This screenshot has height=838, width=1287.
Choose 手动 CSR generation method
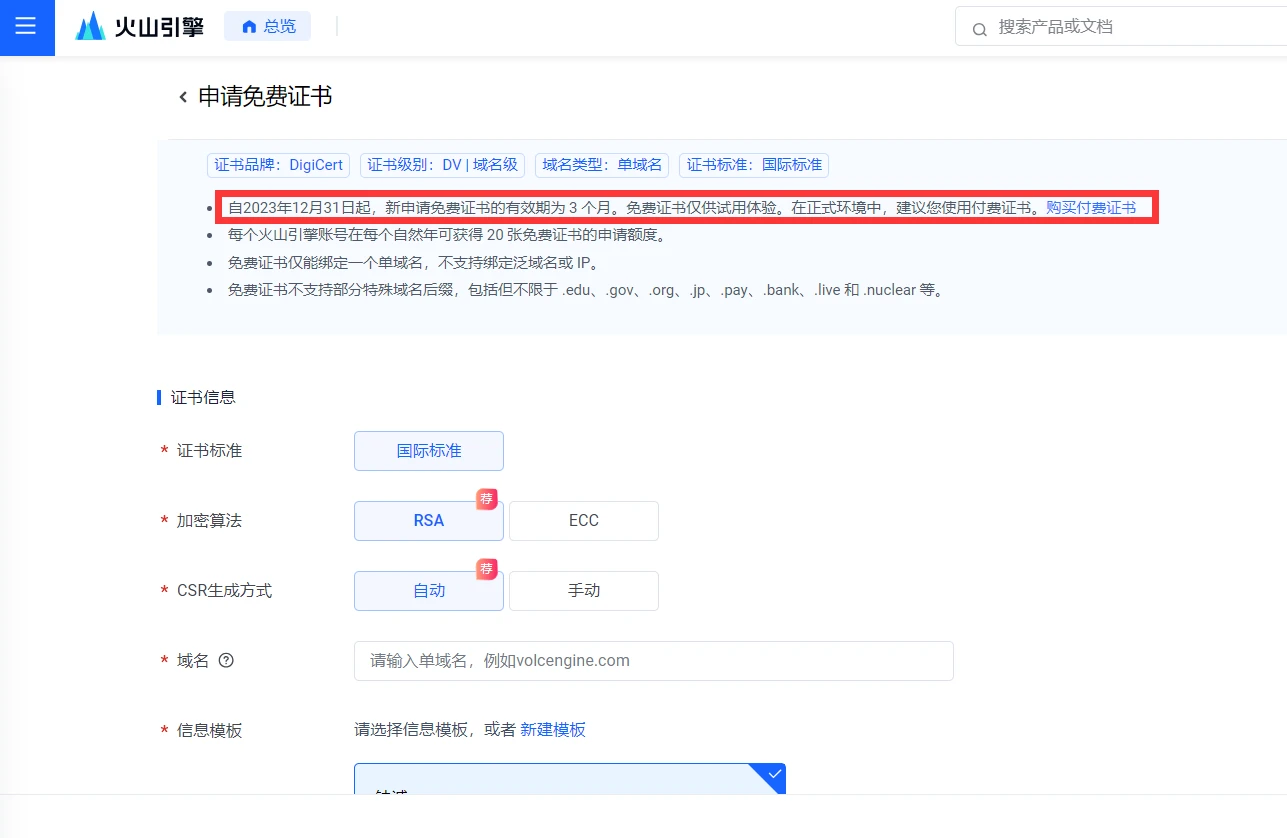[x=583, y=591]
